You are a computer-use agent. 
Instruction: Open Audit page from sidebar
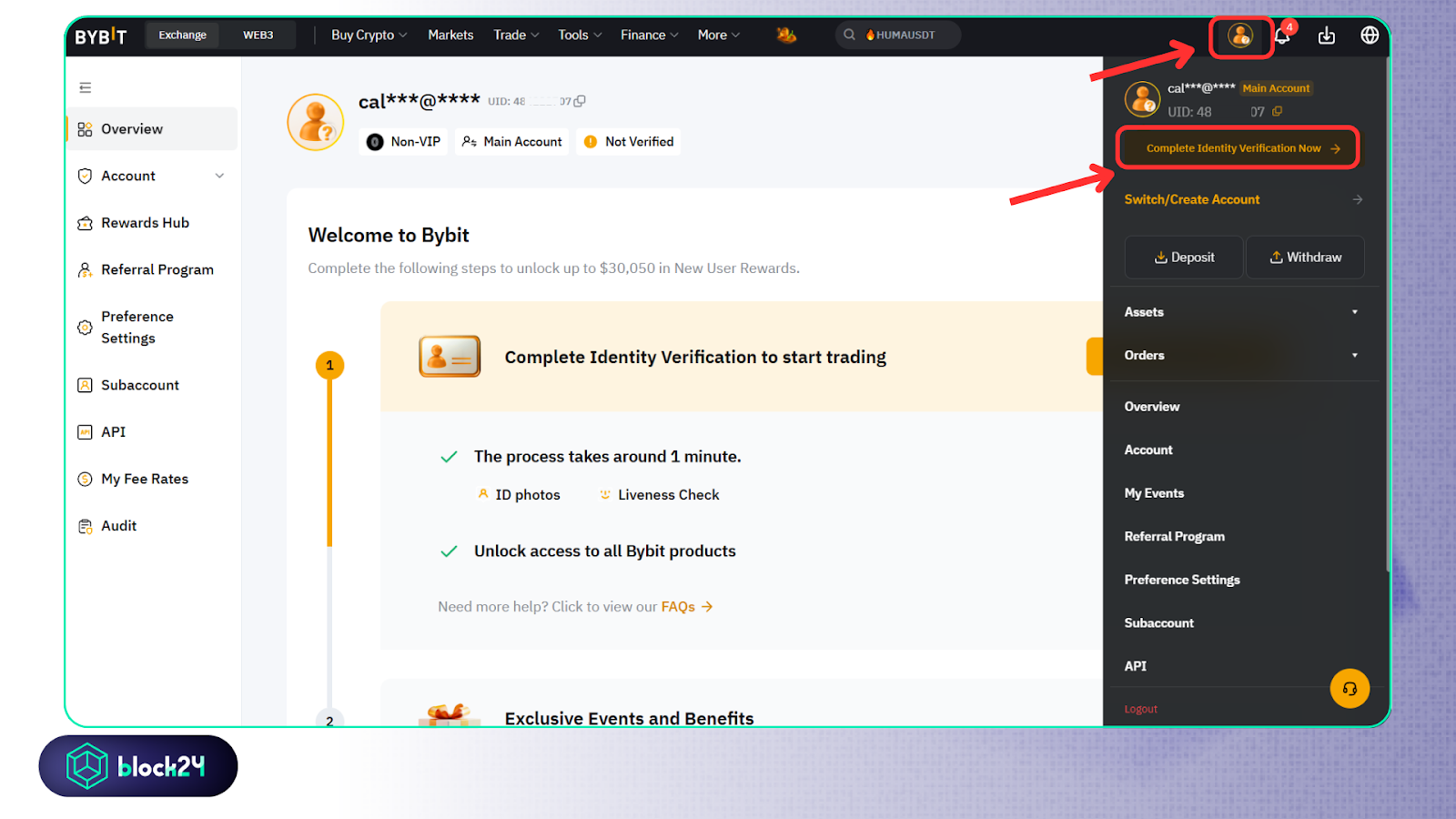click(152, 526)
